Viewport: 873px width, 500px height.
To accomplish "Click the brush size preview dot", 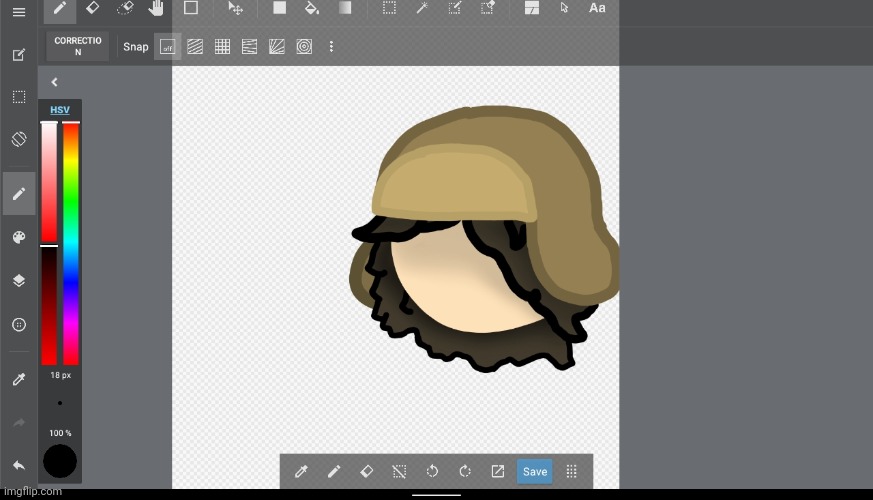I will tap(60, 403).
